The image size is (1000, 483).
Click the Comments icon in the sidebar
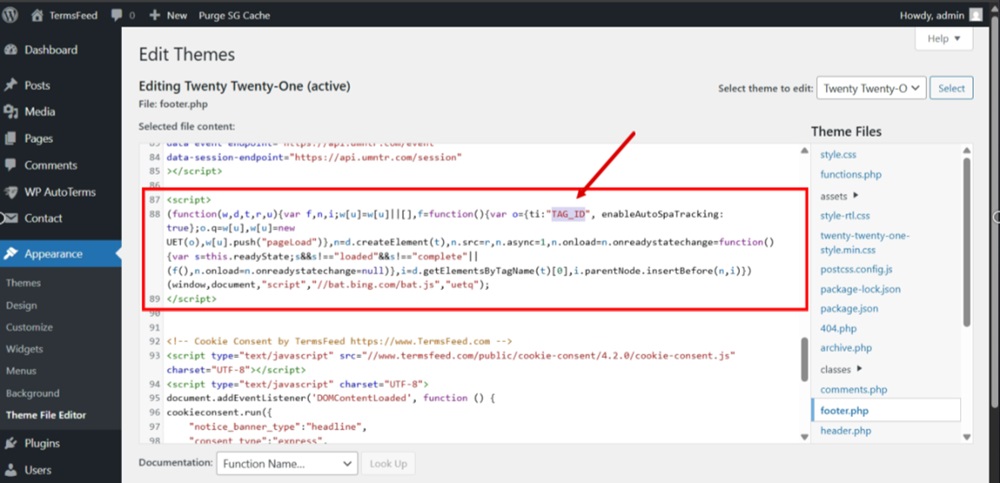(x=10, y=165)
